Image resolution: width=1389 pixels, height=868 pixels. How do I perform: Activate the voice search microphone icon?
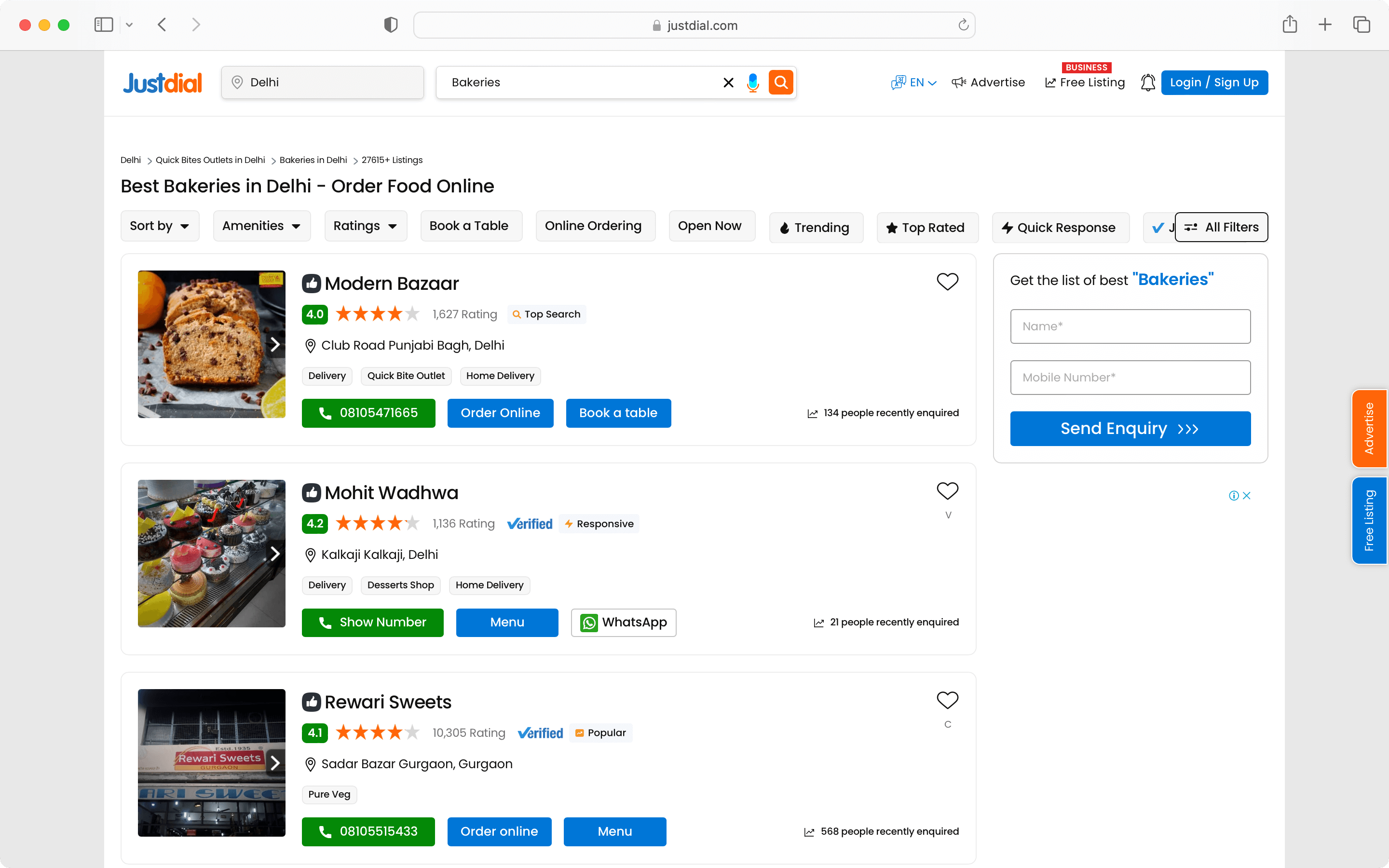click(x=752, y=82)
